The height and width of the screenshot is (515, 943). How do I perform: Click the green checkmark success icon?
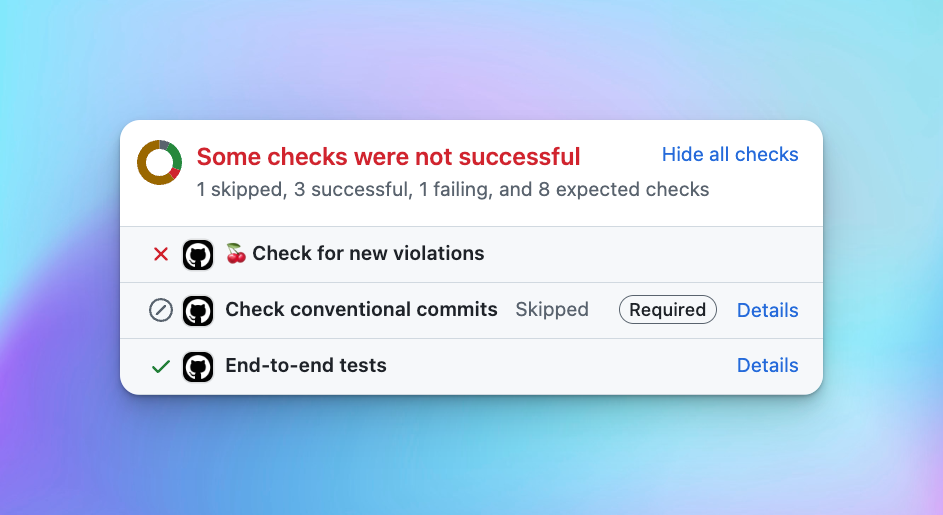[x=160, y=366]
